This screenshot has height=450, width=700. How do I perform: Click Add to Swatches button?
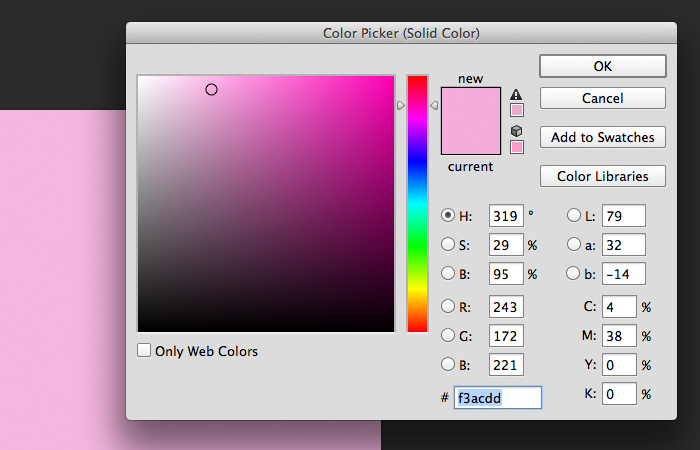[603, 137]
